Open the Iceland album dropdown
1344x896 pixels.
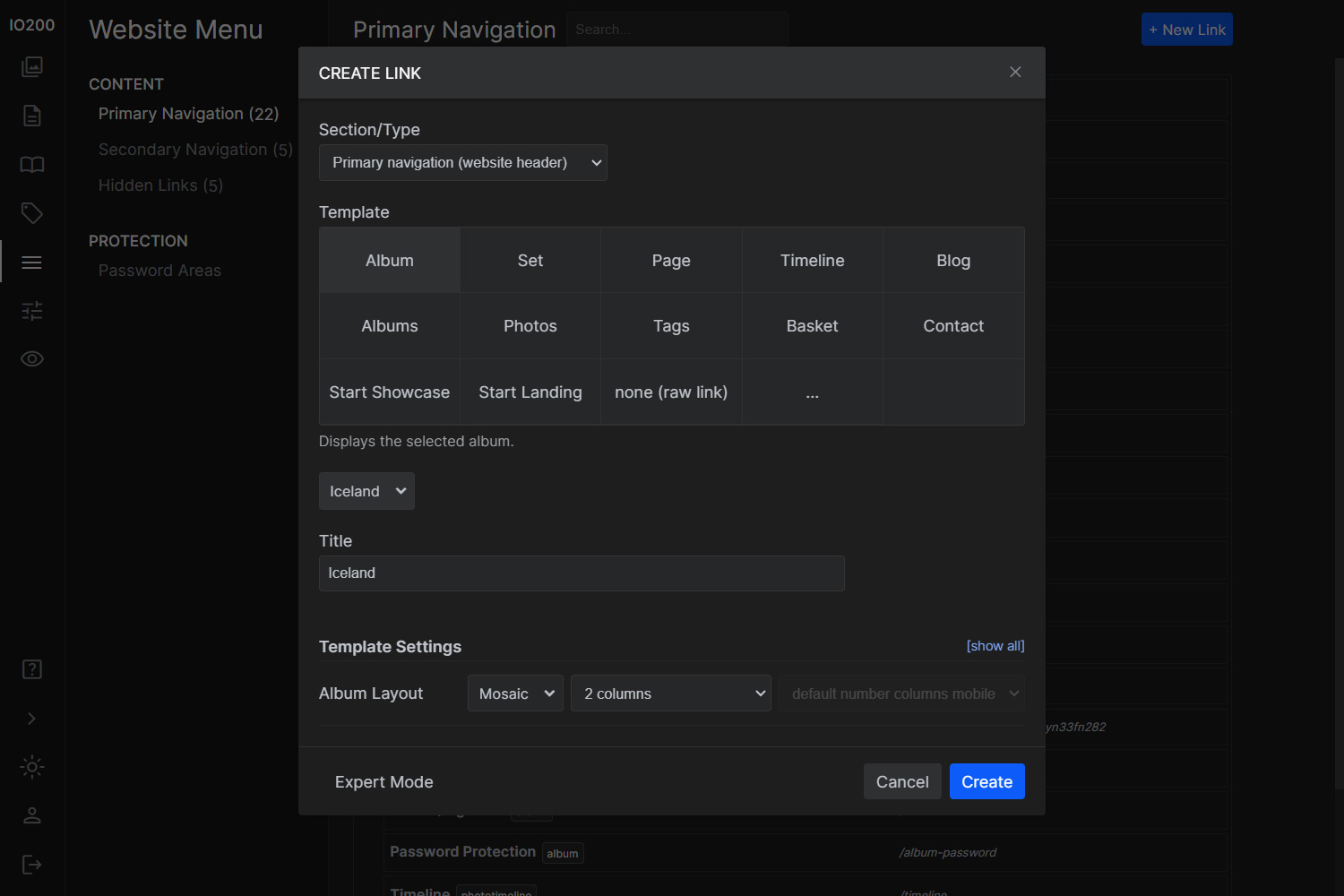coord(366,491)
